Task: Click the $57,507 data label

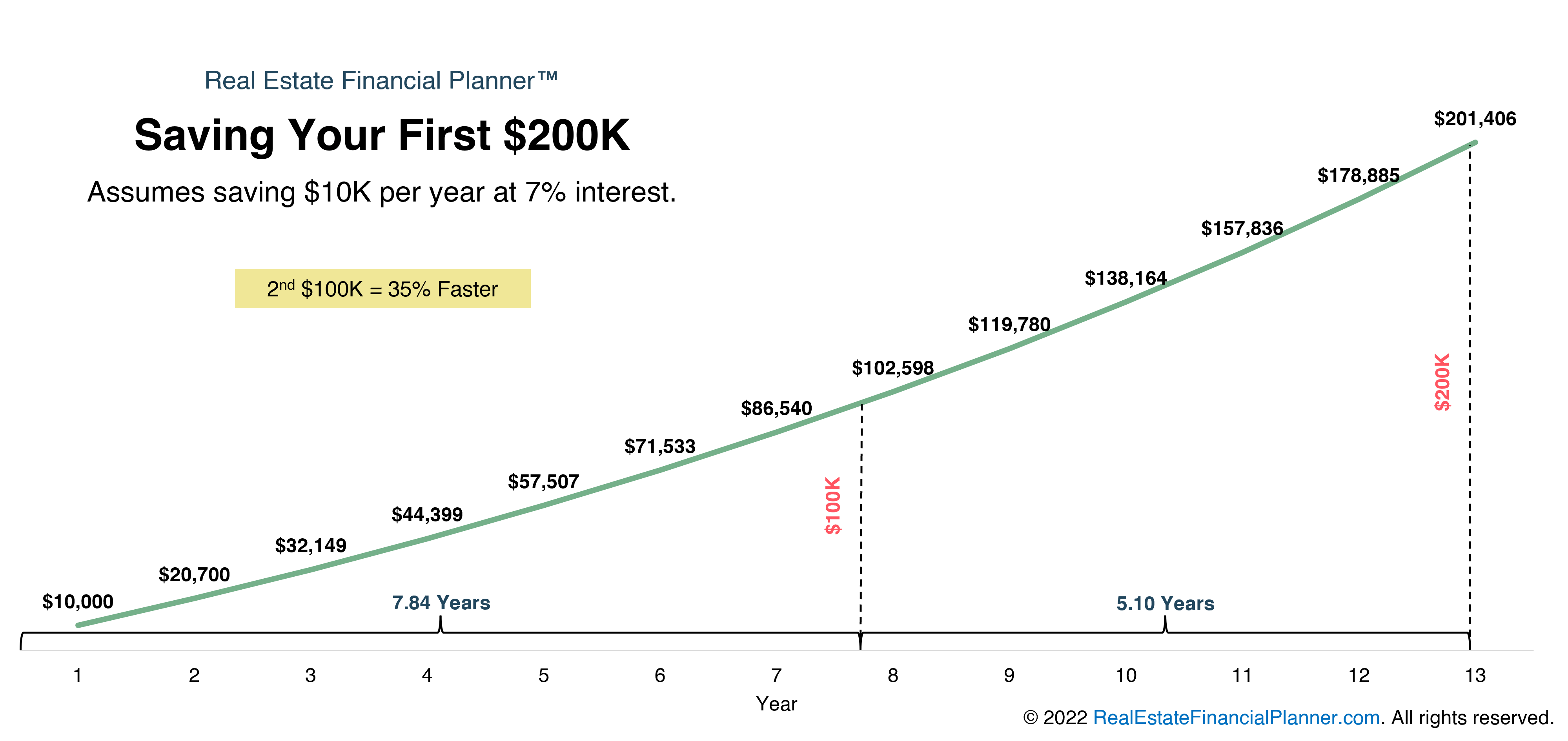Action: click(544, 482)
